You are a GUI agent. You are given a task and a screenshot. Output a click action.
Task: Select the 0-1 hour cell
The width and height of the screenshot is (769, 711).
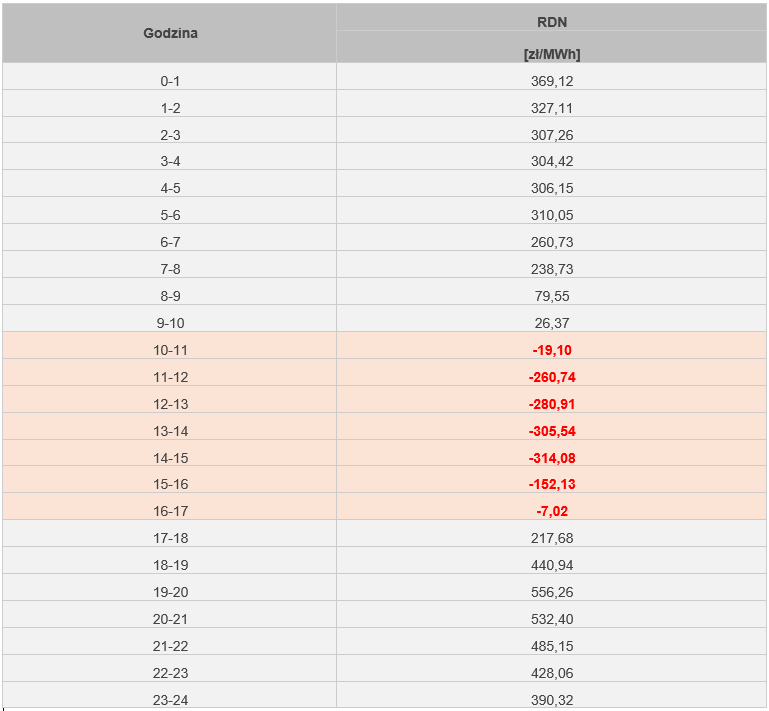tap(170, 81)
